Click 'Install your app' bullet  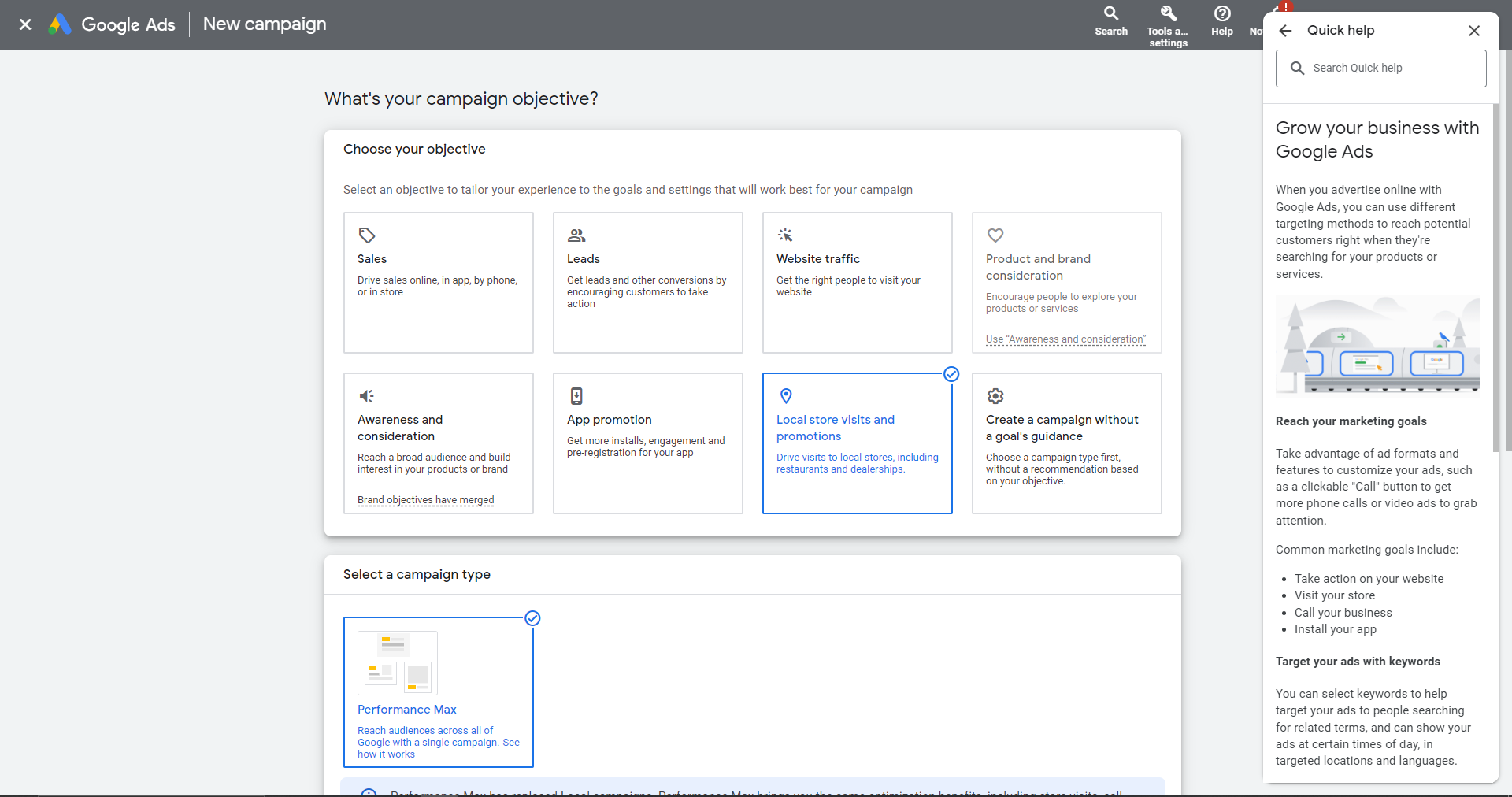point(1336,629)
